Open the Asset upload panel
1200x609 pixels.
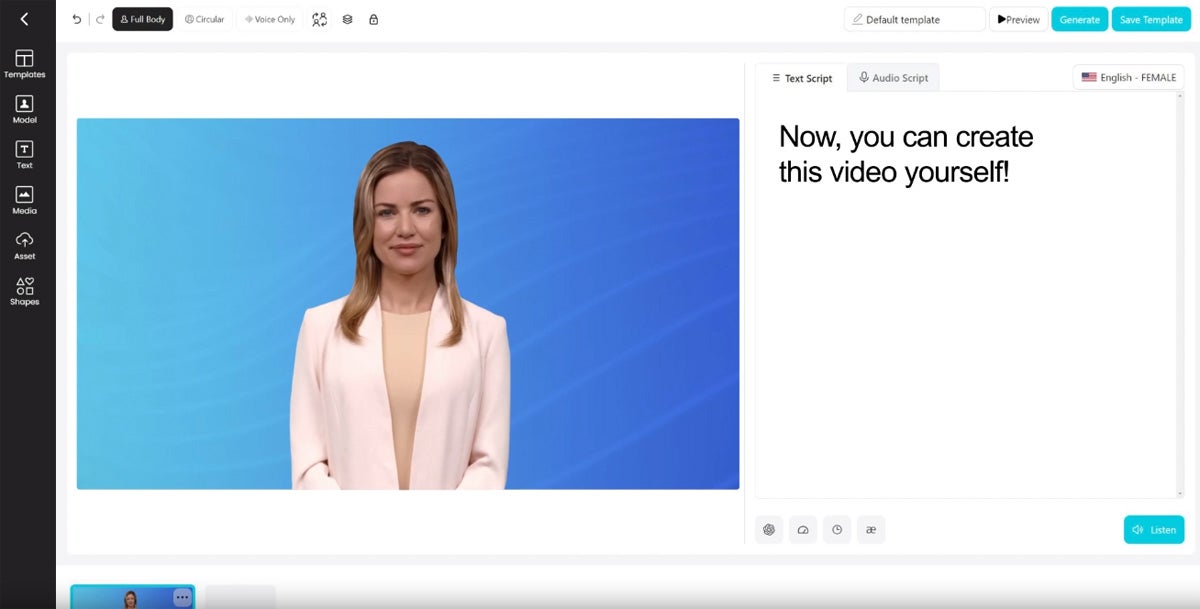coord(24,246)
